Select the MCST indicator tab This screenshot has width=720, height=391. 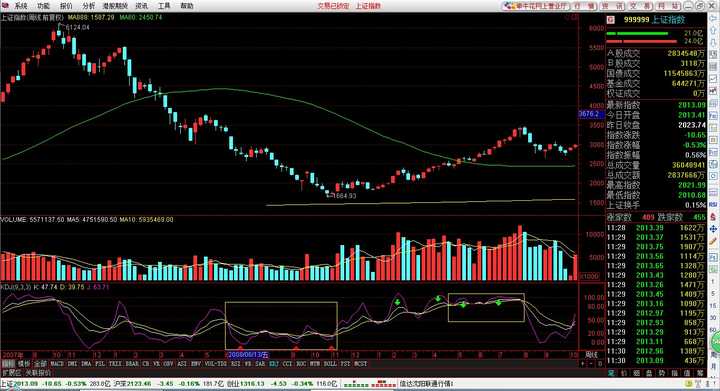click(x=361, y=363)
